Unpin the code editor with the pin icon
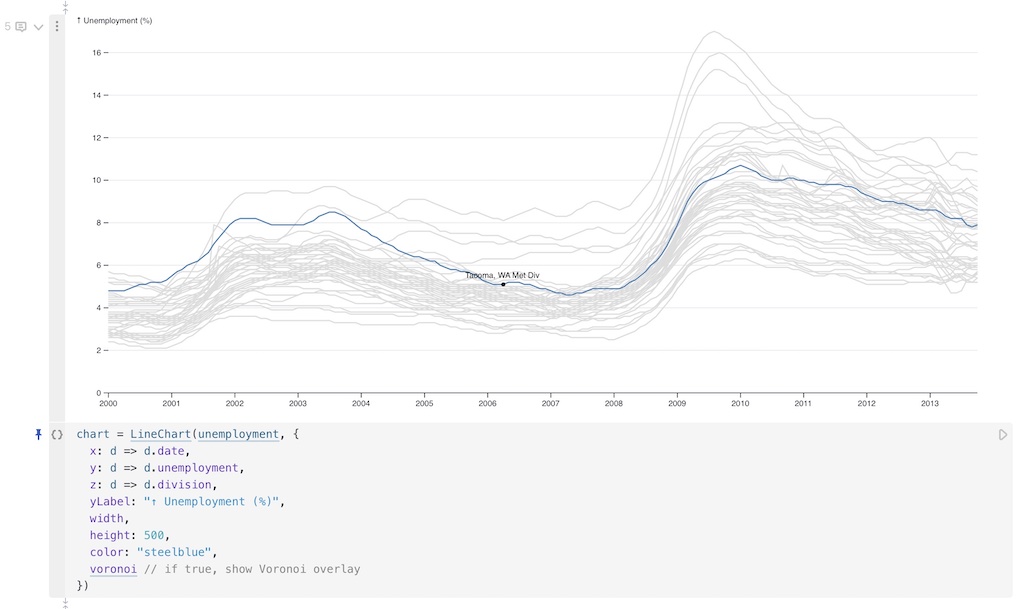 (x=37, y=434)
